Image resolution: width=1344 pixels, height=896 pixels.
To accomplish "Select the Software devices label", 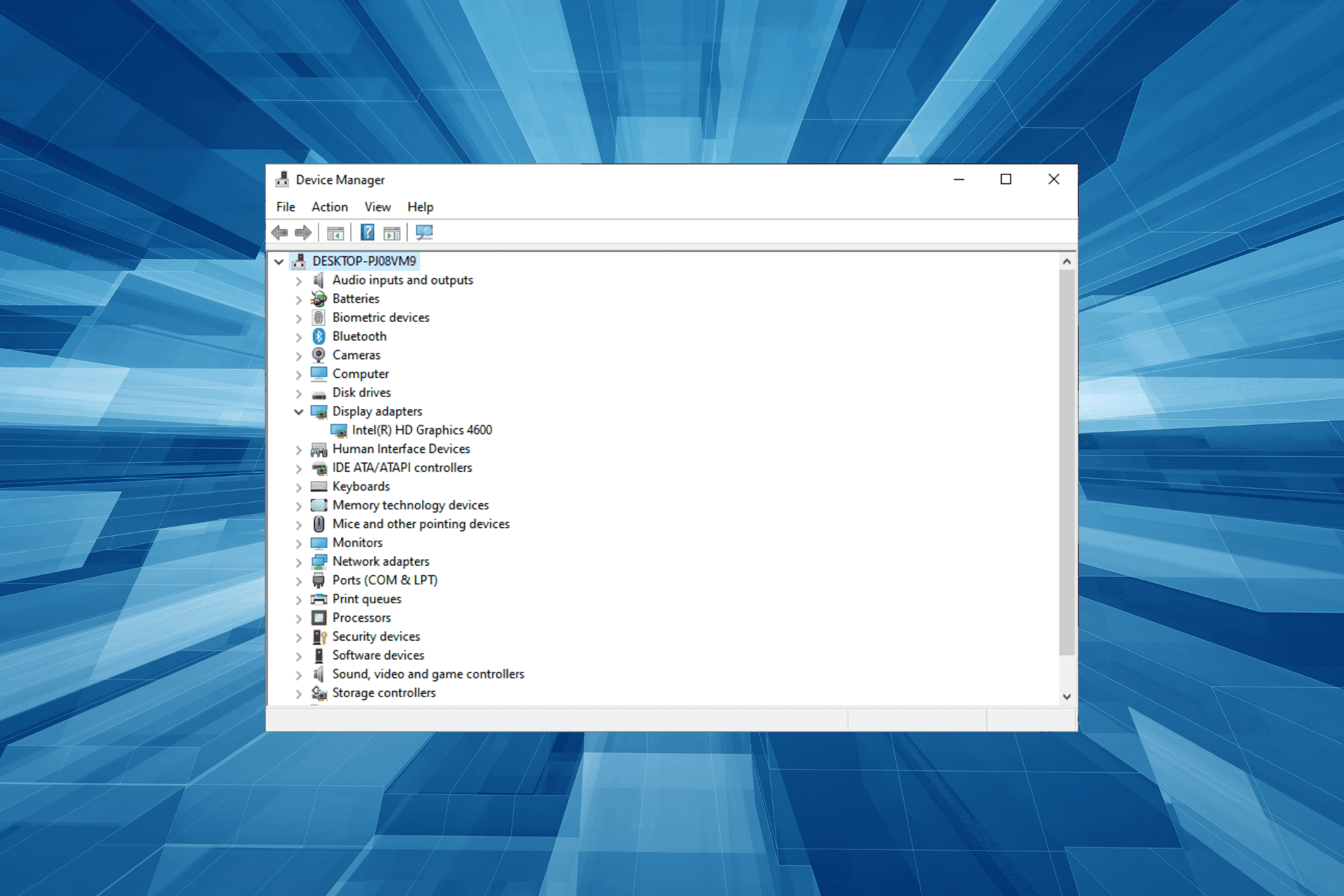I will [378, 655].
